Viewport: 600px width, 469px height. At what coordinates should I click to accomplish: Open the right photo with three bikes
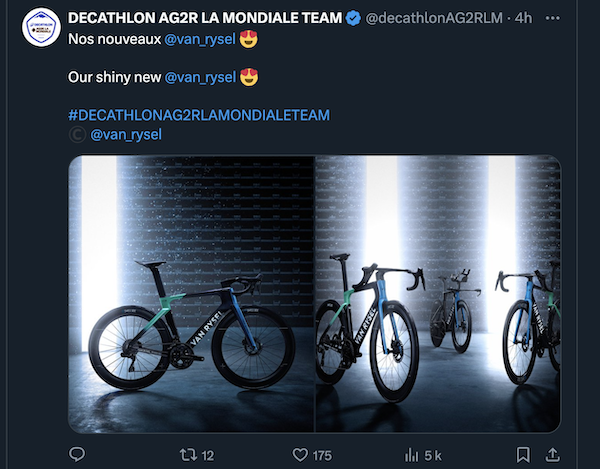point(438,293)
